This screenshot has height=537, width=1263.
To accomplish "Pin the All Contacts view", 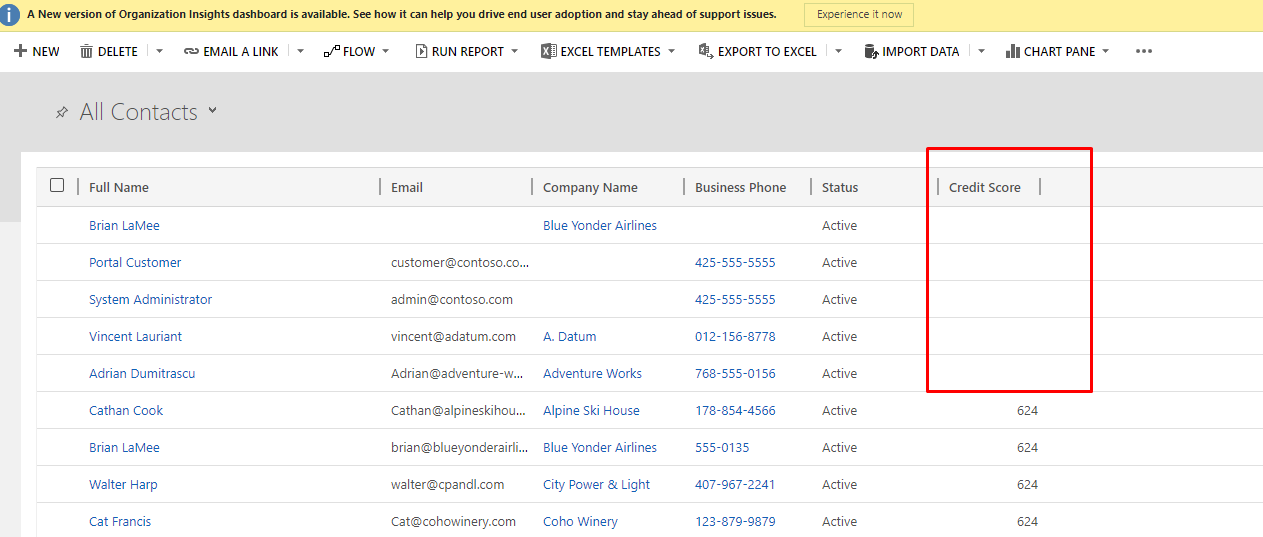I will pos(62,113).
